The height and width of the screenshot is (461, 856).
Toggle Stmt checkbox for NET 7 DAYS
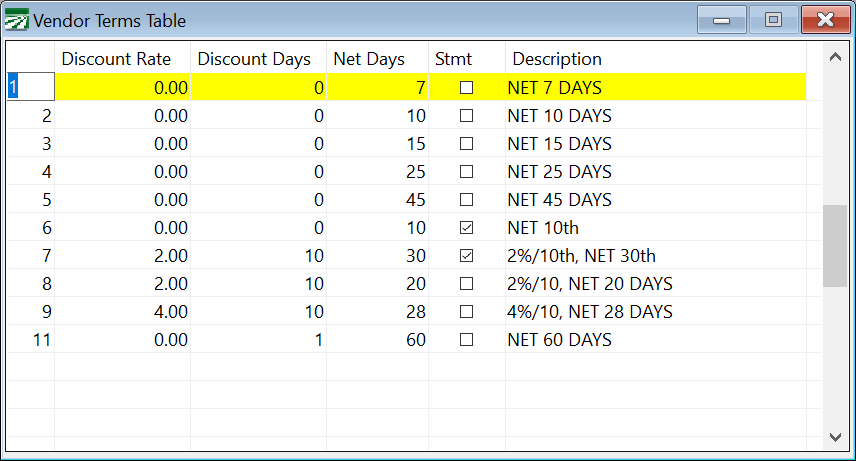click(x=466, y=87)
